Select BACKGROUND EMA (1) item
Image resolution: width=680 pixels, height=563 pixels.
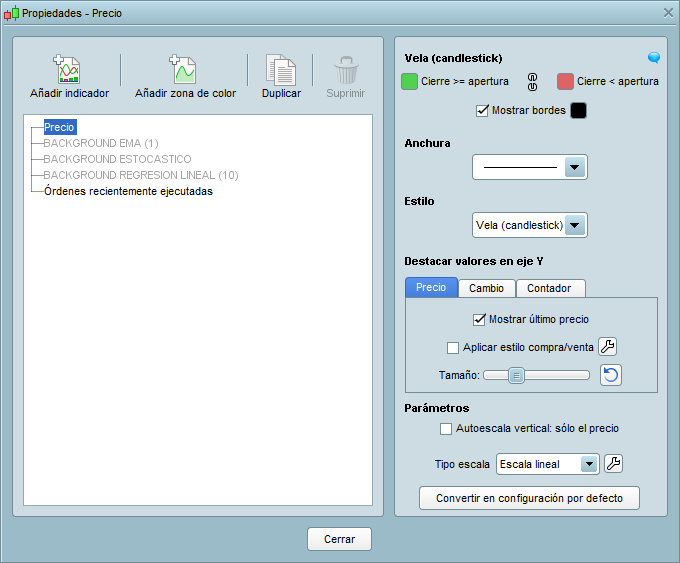coord(101,143)
